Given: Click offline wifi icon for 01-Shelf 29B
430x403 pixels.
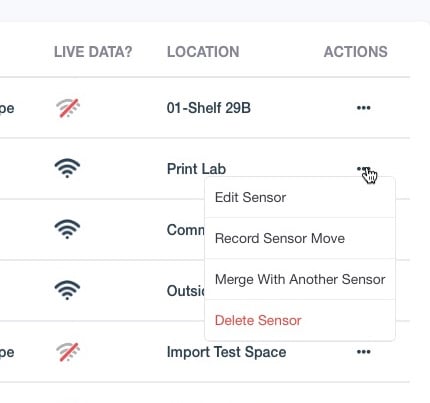Looking at the screenshot, I should pos(68,108).
